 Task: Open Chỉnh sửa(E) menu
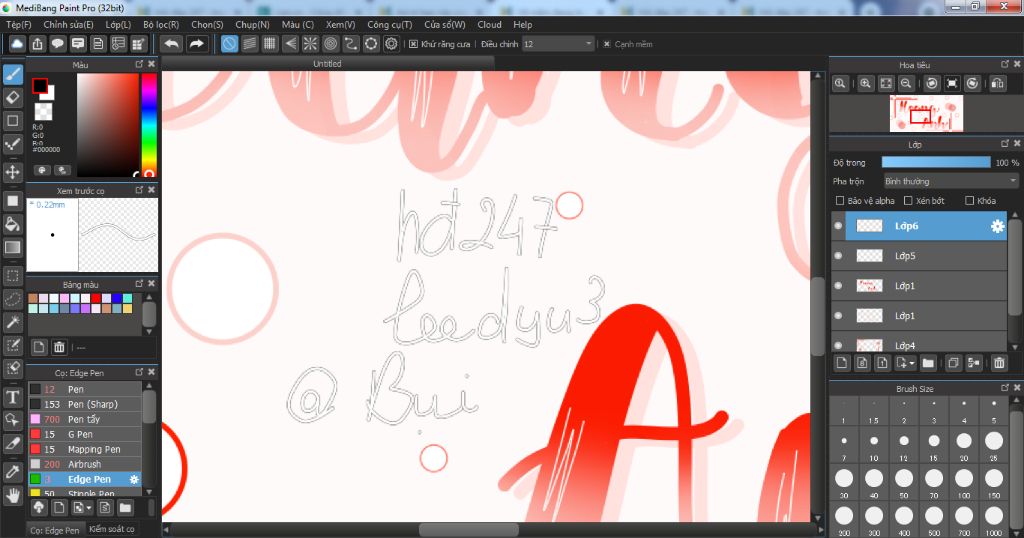[69, 24]
